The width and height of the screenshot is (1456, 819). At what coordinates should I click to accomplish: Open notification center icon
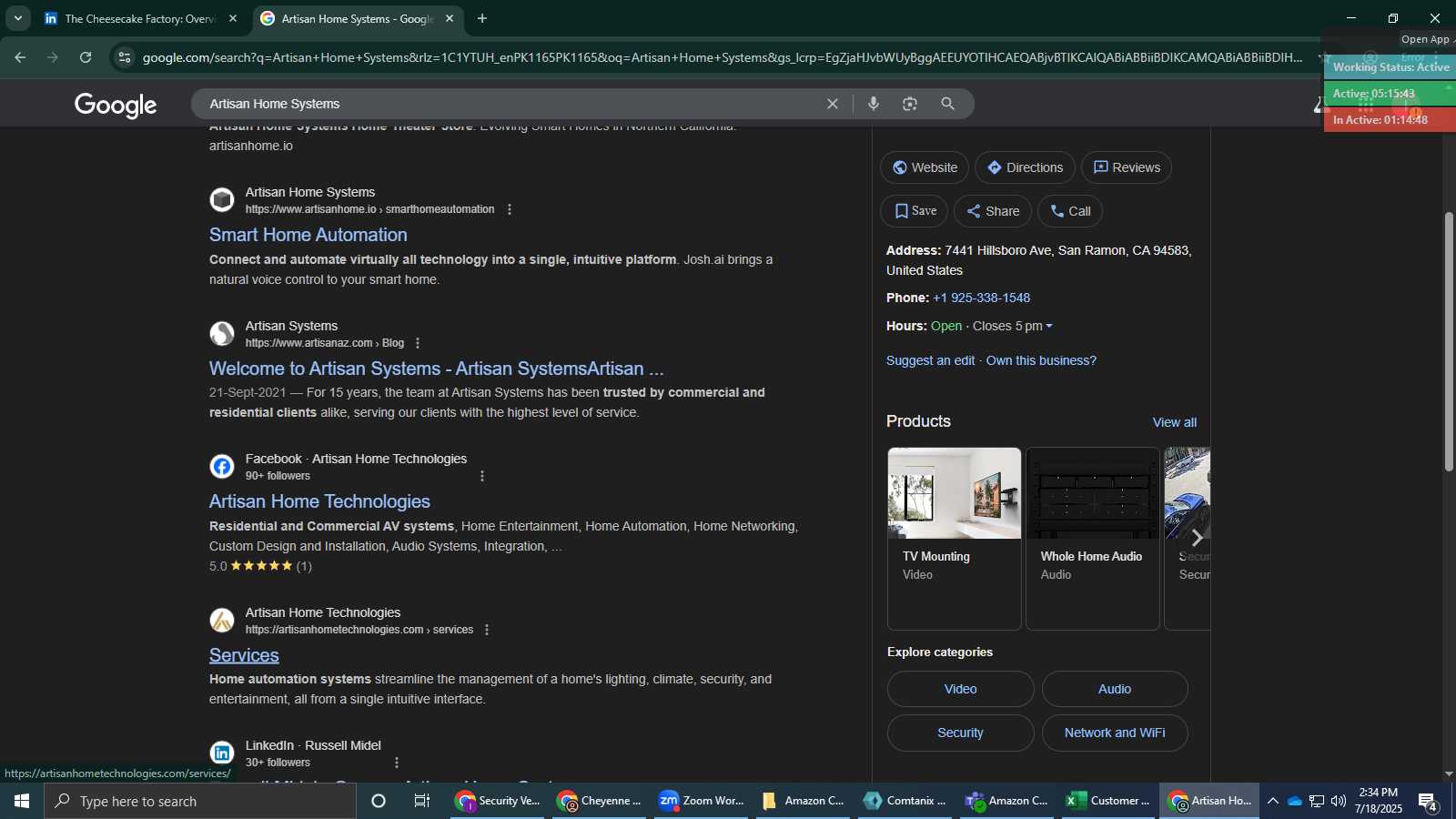pos(1428,802)
